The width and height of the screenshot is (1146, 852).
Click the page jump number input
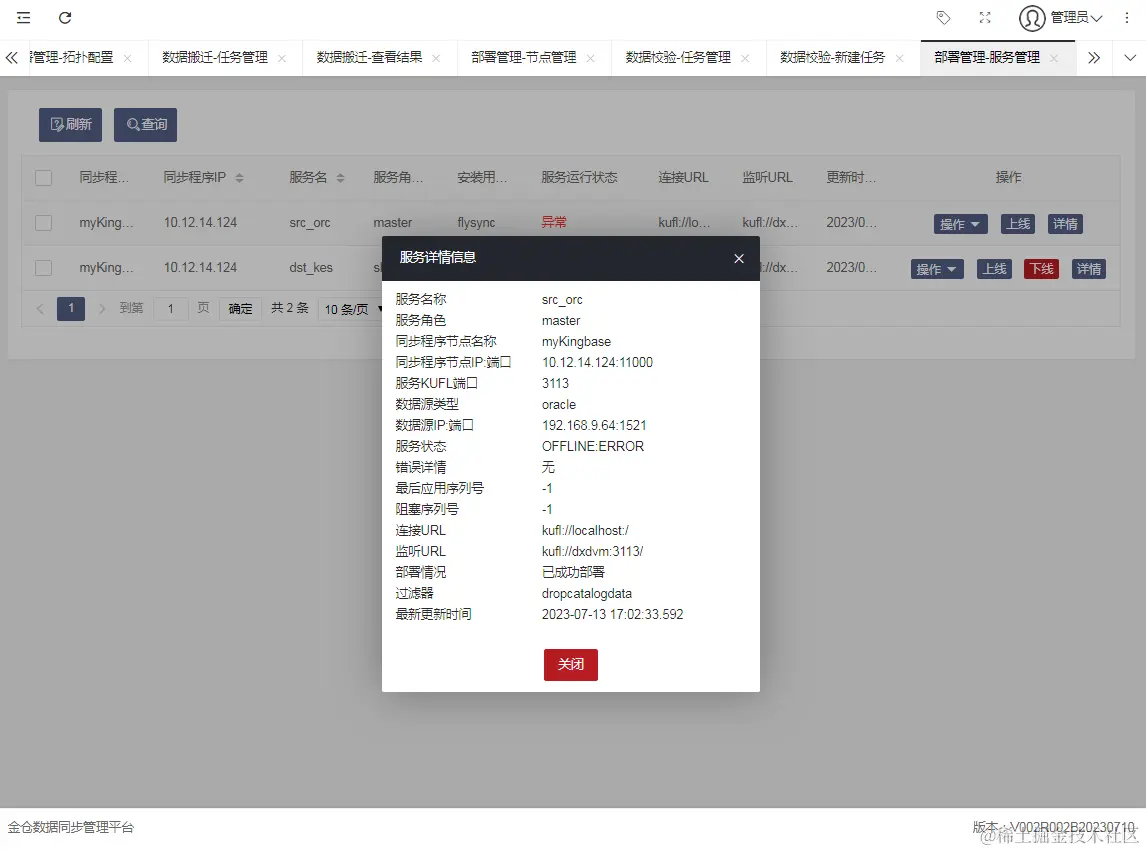coord(170,309)
